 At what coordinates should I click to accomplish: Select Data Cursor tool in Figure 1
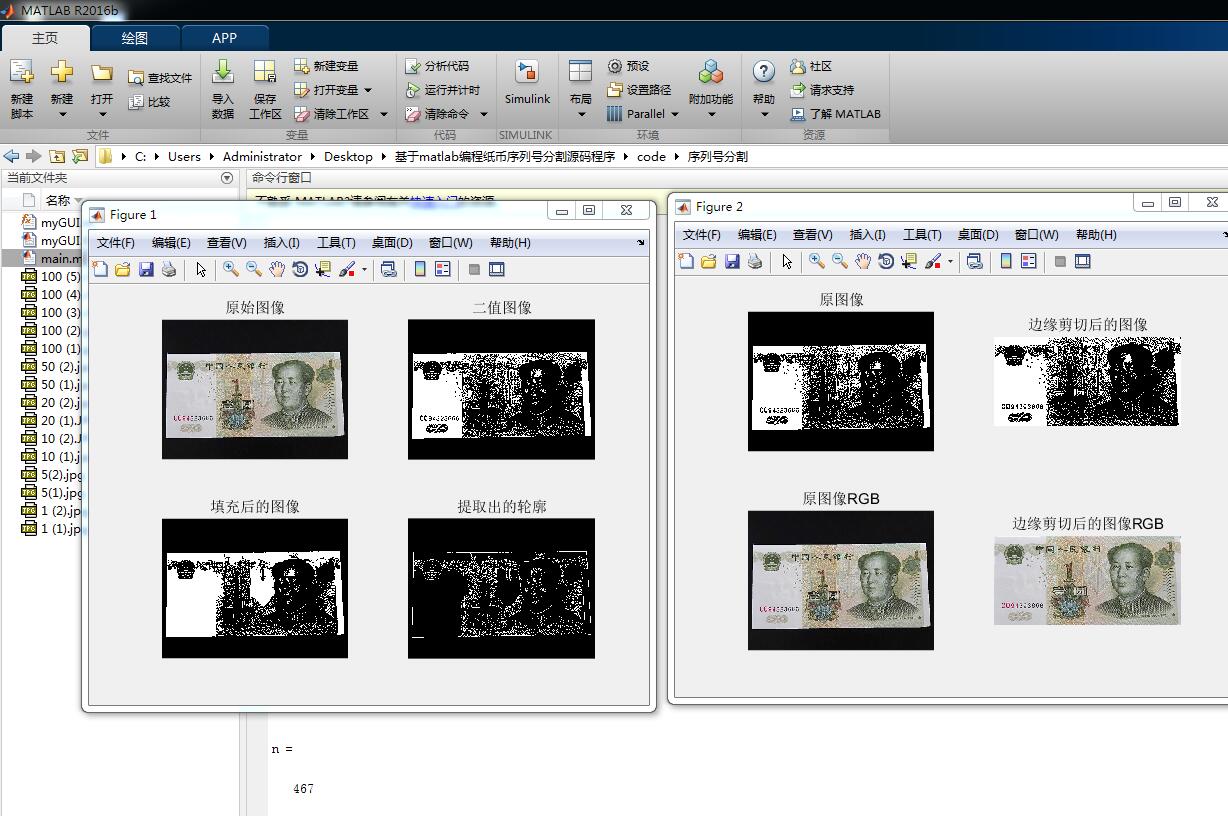pyautogui.click(x=323, y=269)
